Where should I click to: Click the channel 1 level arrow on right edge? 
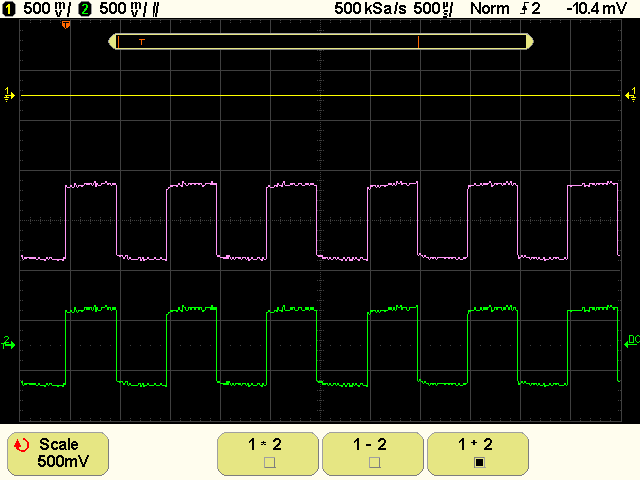coord(631,95)
